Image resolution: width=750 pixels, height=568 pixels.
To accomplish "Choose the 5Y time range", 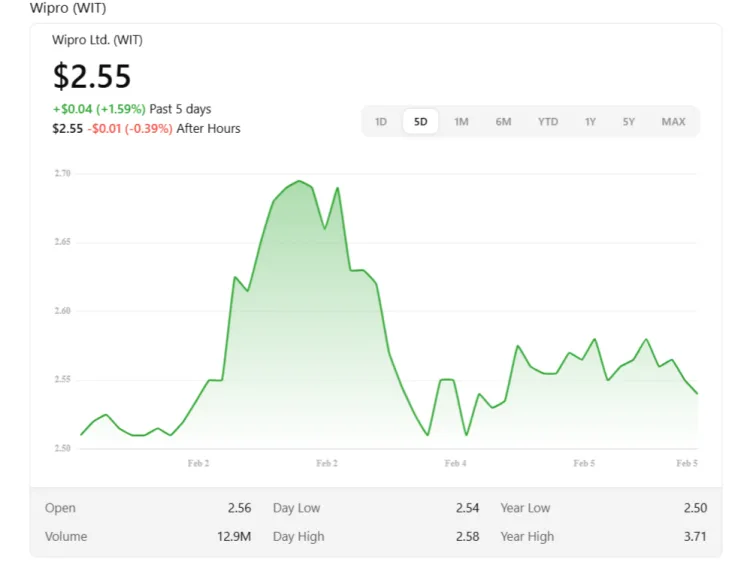I will 629,122.
